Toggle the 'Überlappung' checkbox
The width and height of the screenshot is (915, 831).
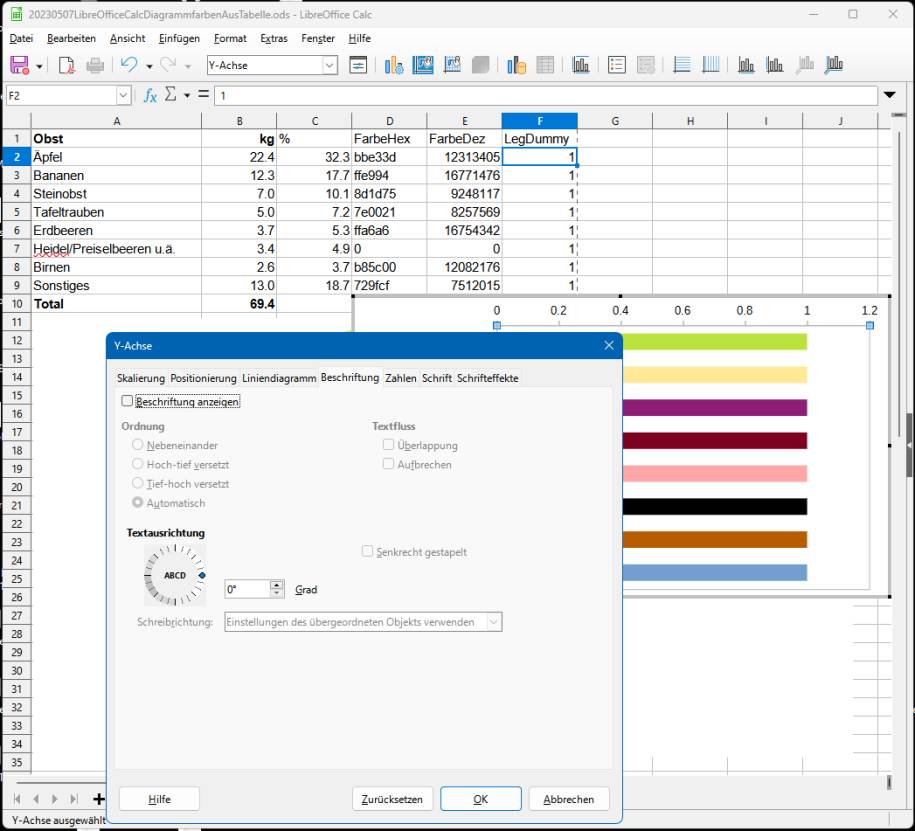pyautogui.click(x=388, y=445)
